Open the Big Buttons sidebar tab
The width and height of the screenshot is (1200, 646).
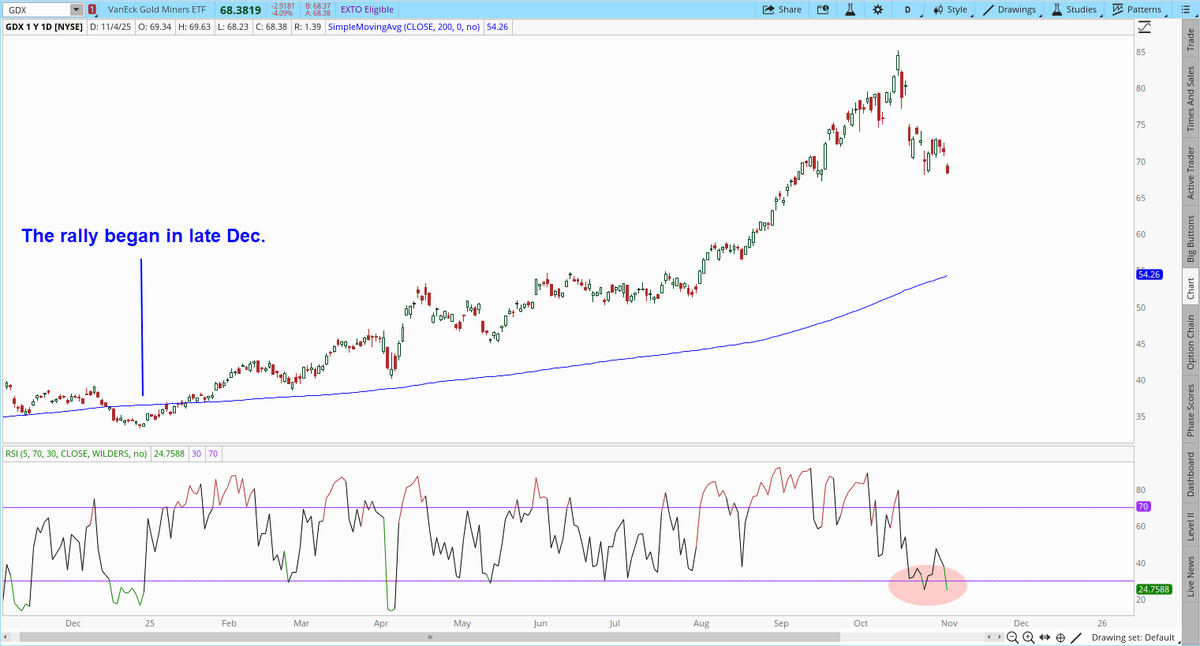(x=1189, y=238)
